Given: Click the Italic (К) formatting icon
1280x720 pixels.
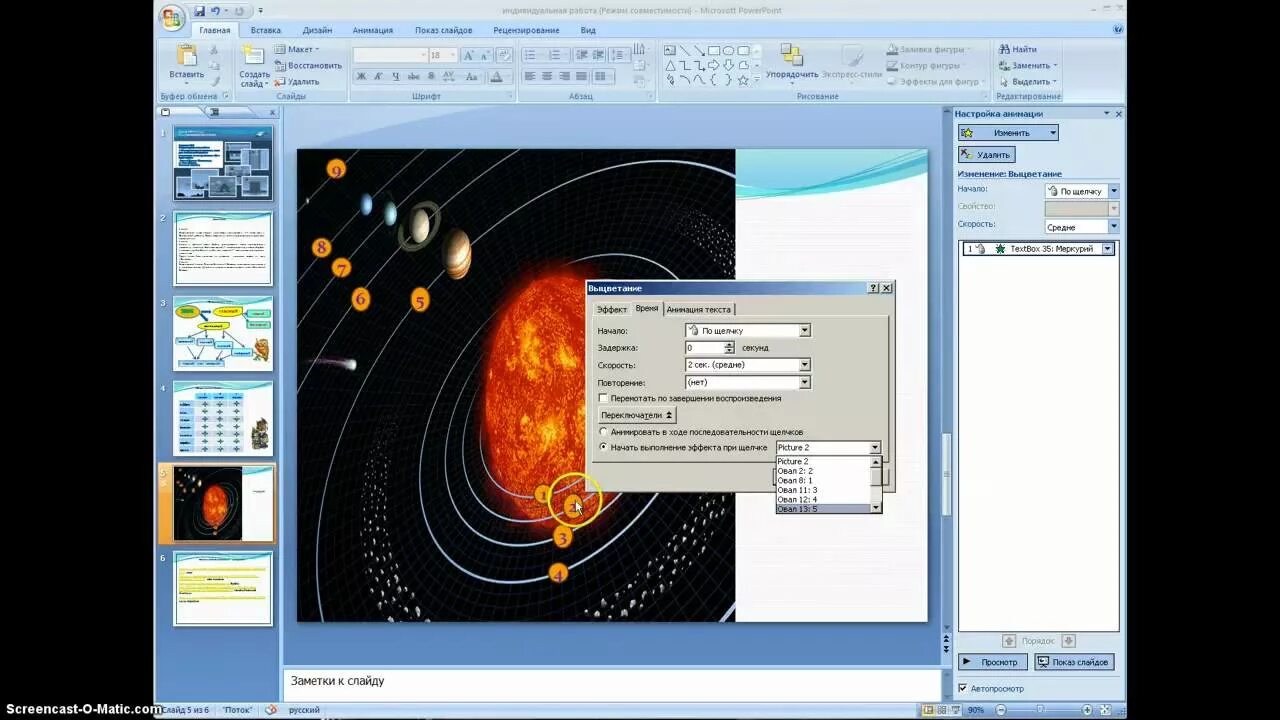Looking at the screenshot, I should pyautogui.click(x=379, y=76).
